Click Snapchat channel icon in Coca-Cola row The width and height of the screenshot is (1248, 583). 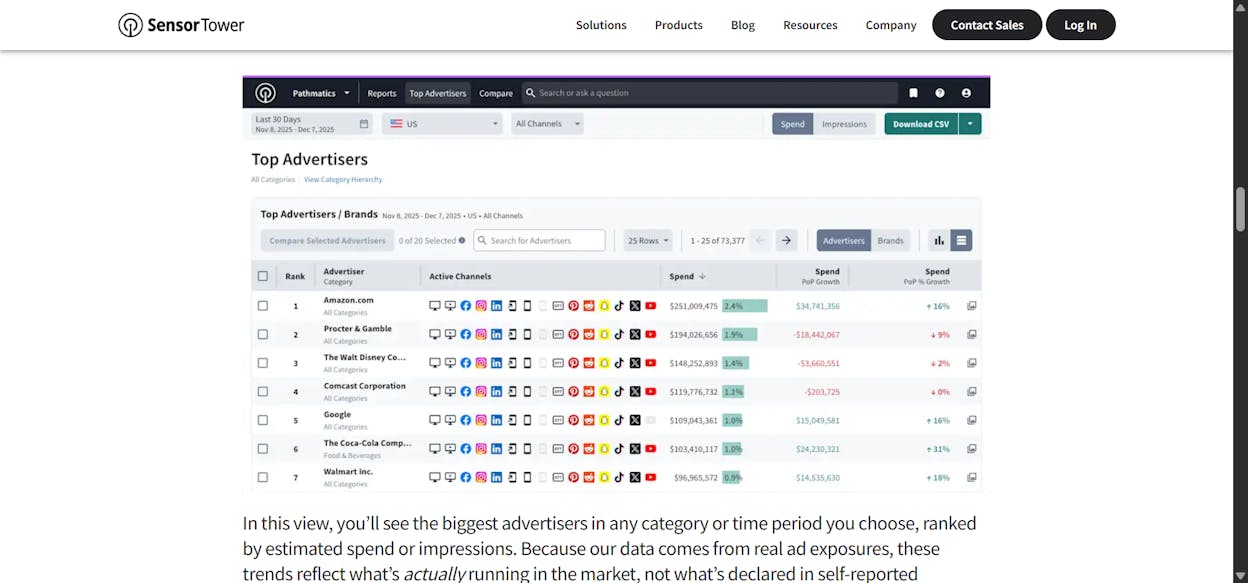click(604, 449)
